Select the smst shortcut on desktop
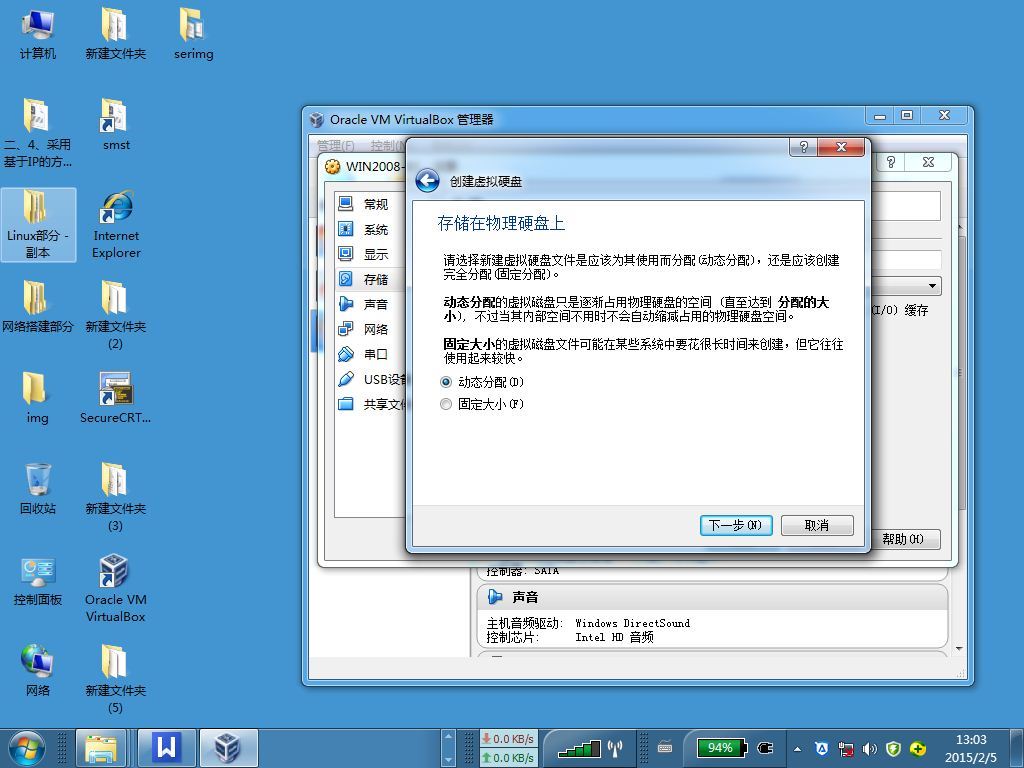The height and width of the screenshot is (768, 1024). tap(116, 125)
